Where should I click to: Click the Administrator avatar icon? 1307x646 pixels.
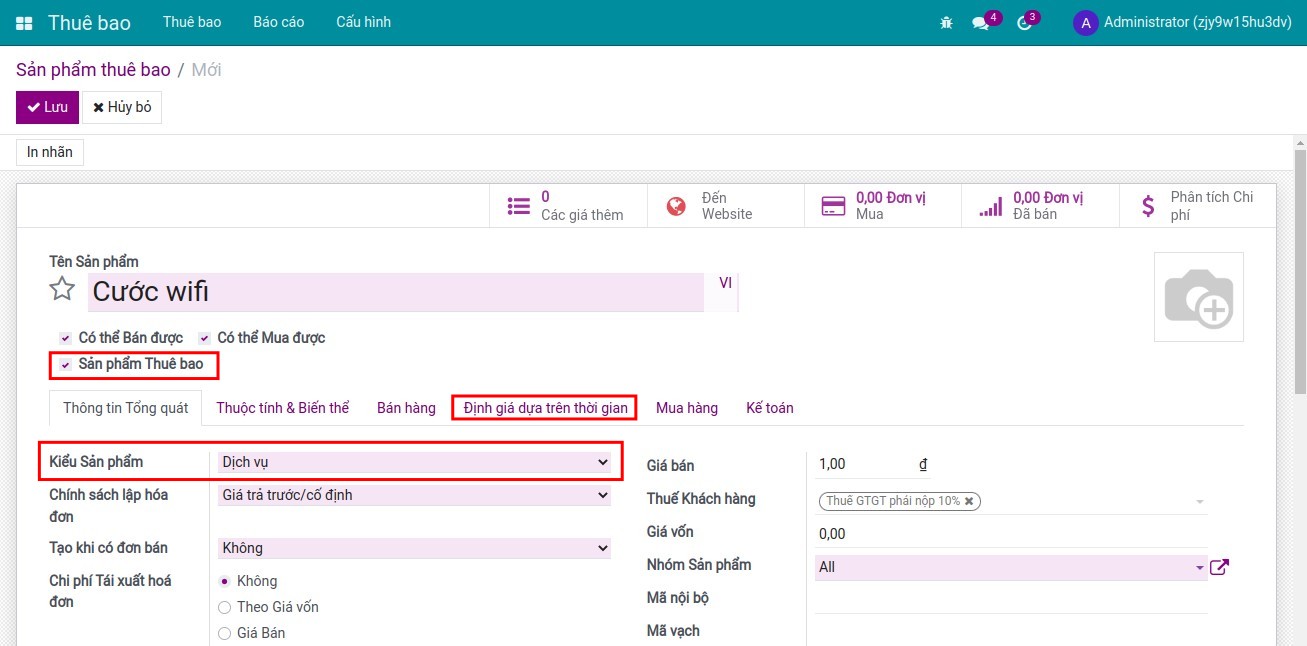[x=1085, y=22]
